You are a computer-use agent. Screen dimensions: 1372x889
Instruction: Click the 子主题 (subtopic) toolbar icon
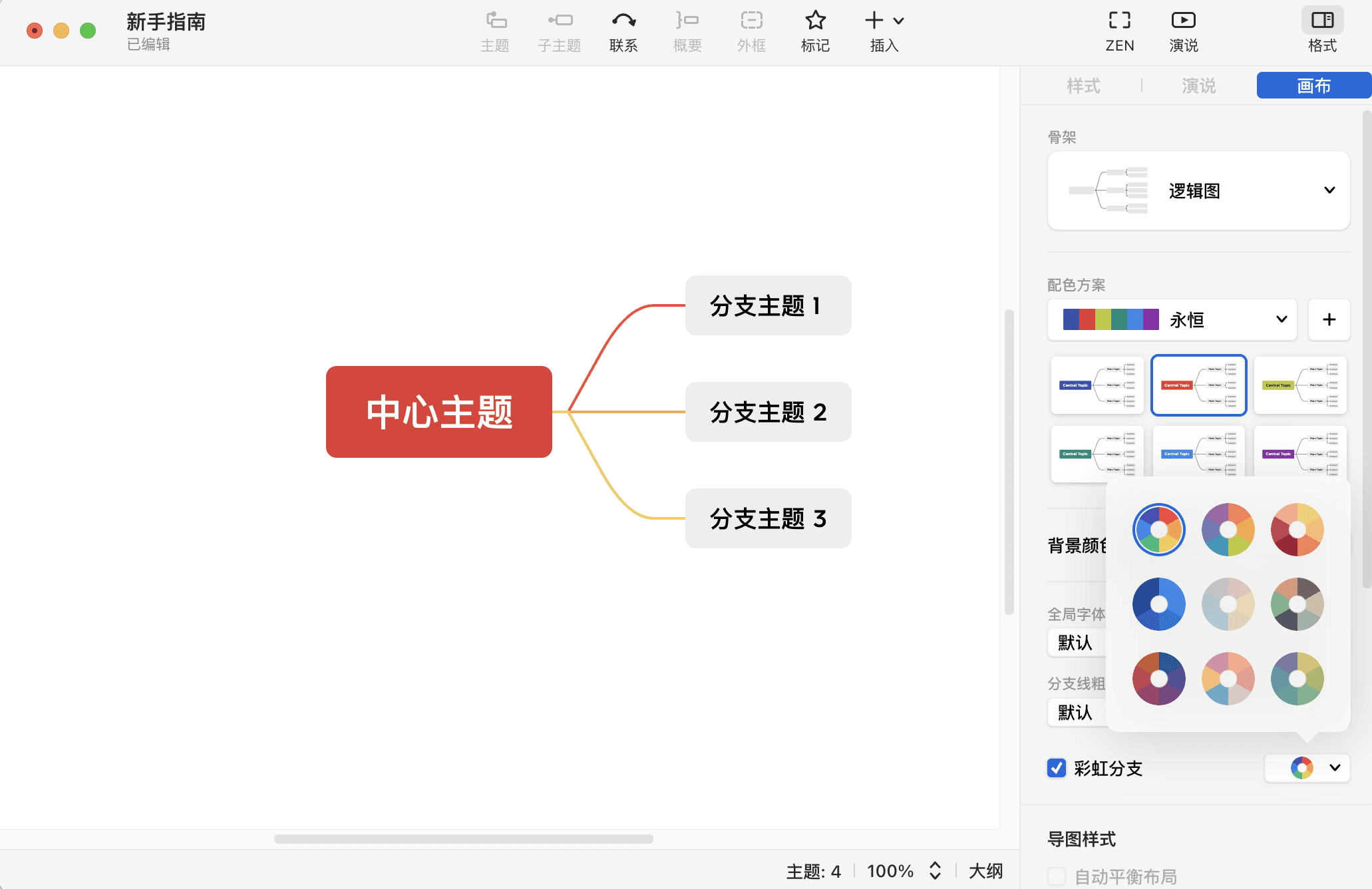(x=559, y=31)
